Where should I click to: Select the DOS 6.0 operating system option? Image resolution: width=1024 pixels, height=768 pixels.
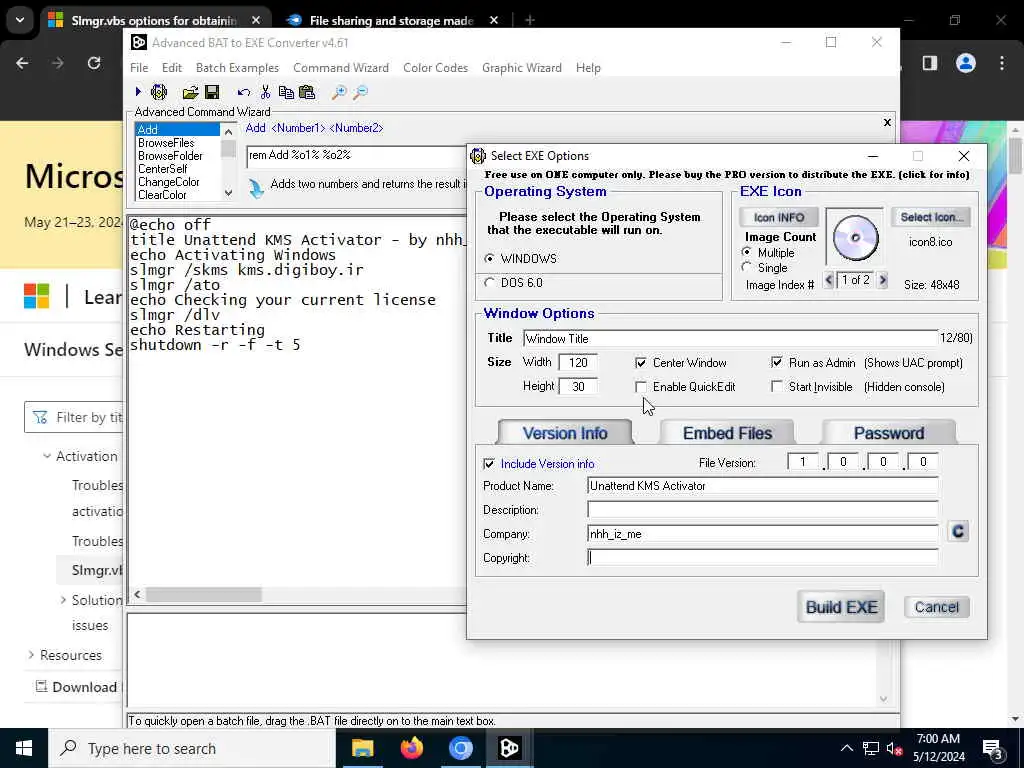[x=489, y=283]
